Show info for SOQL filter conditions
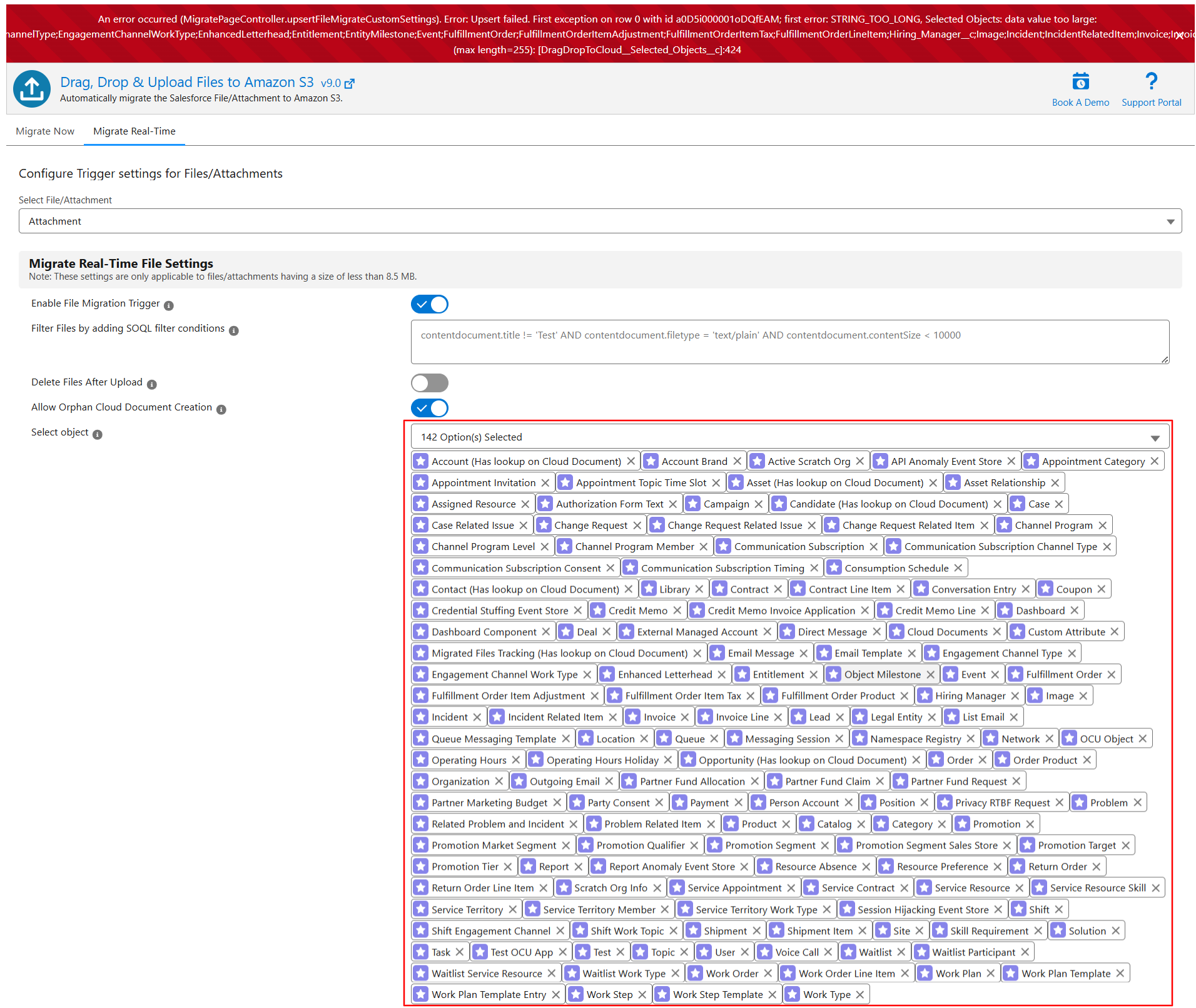The height and width of the screenshot is (1008, 1196). pos(234,330)
